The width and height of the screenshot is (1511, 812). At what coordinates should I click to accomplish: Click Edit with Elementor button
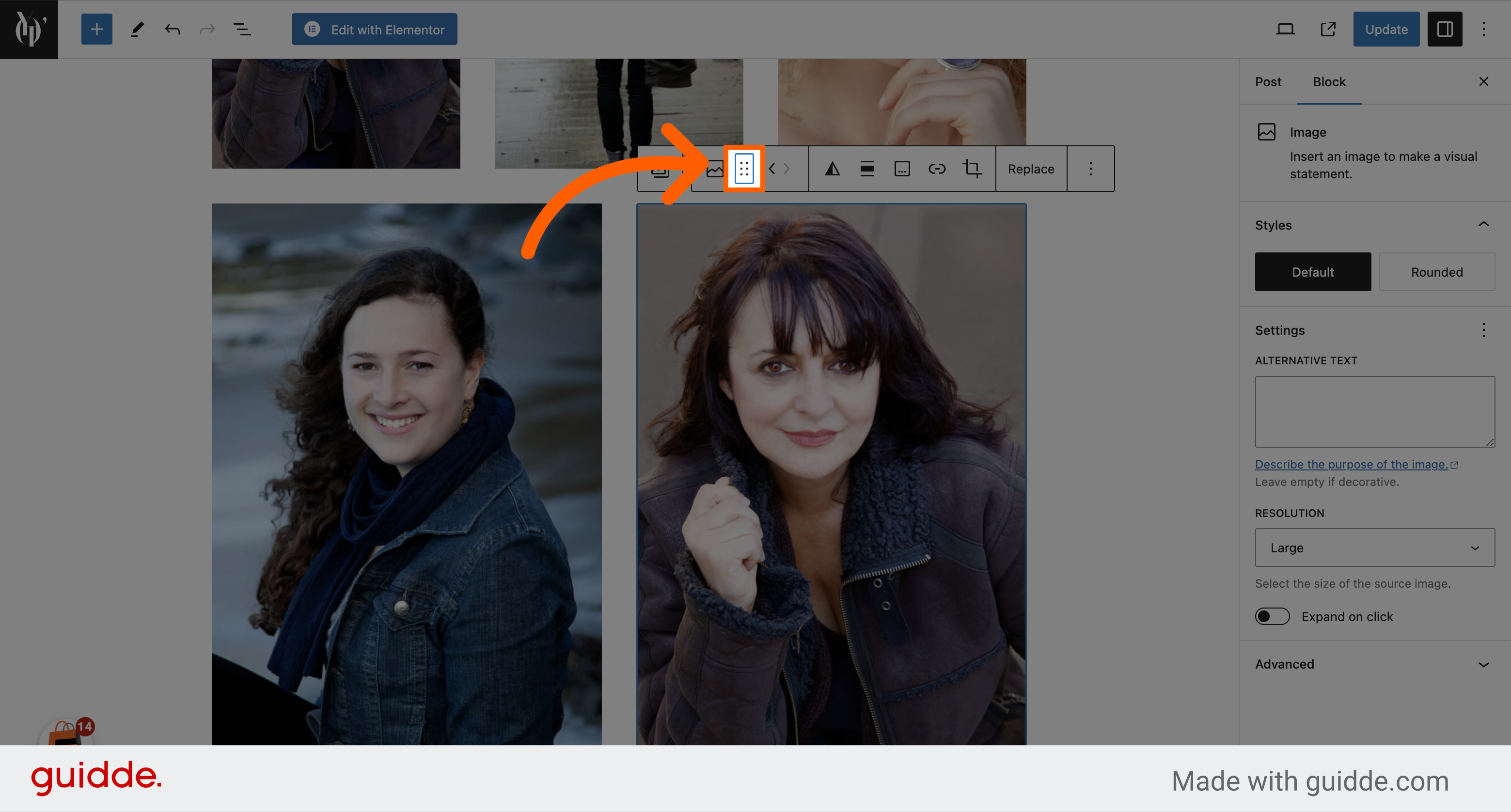[374, 30]
